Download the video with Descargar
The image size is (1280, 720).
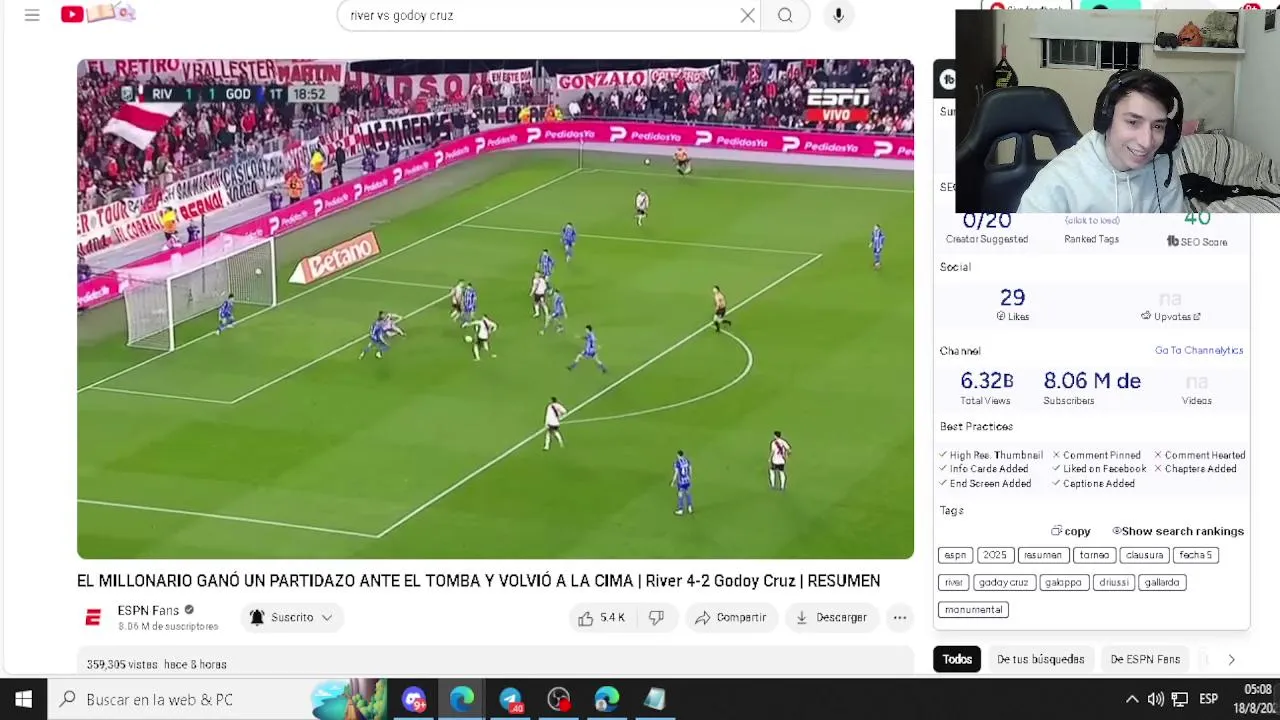click(831, 618)
